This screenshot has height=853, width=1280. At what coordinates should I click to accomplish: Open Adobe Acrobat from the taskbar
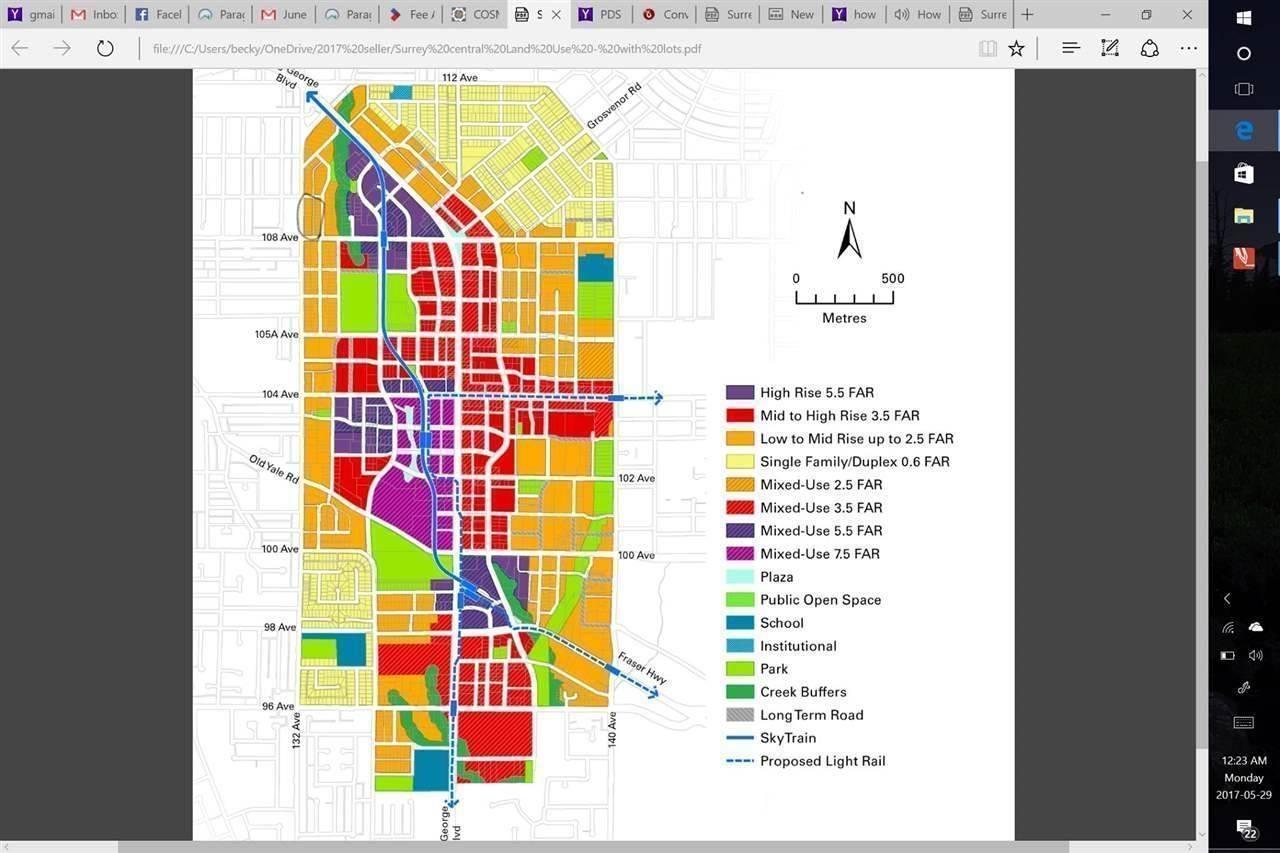[1243, 258]
